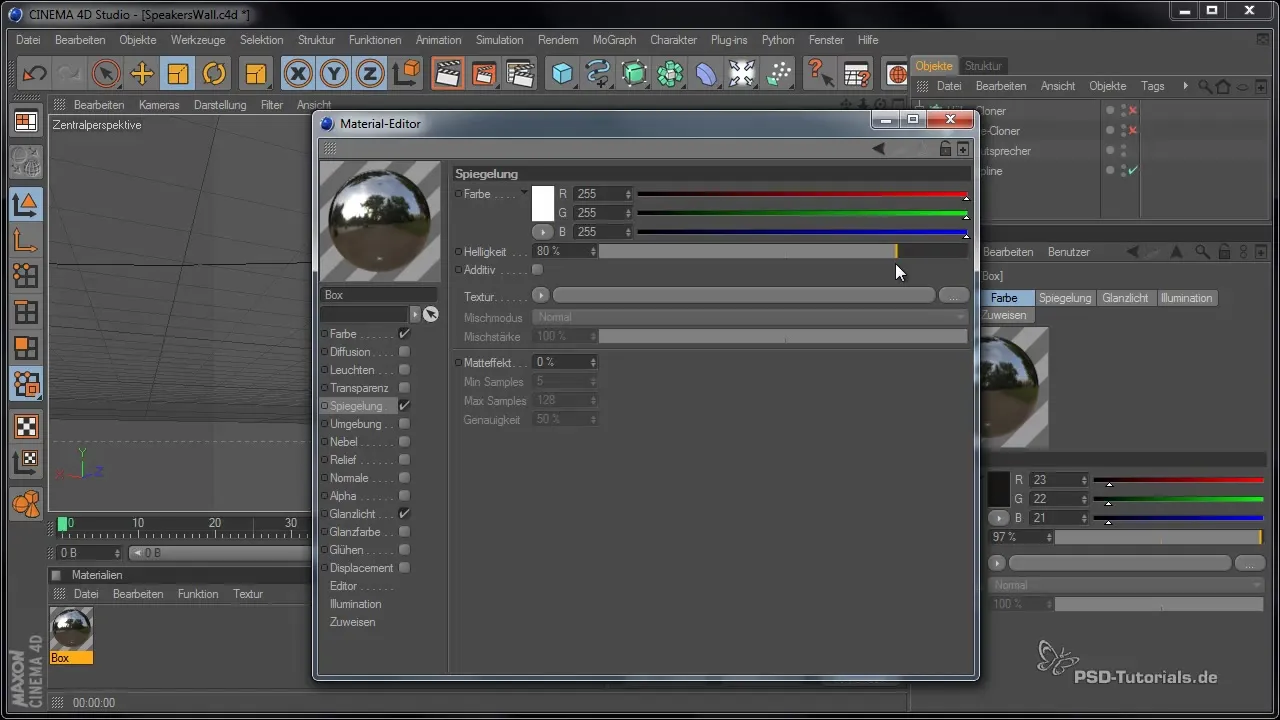Disable Spiegelung channel checkbox
Image resolution: width=1280 pixels, height=720 pixels.
tap(404, 406)
